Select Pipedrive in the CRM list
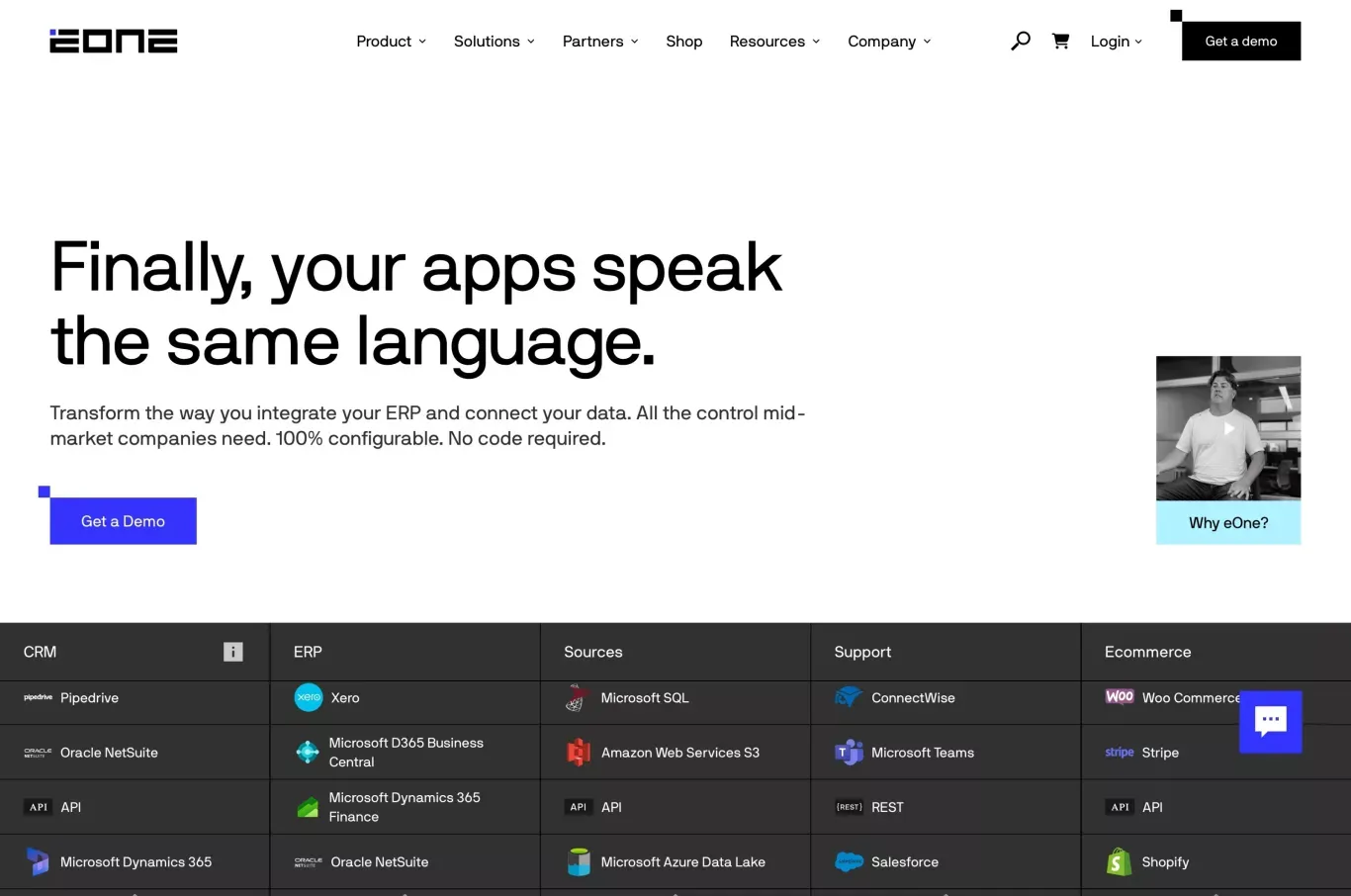Image resolution: width=1351 pixels, height=896 pixels. click(89, 697)
